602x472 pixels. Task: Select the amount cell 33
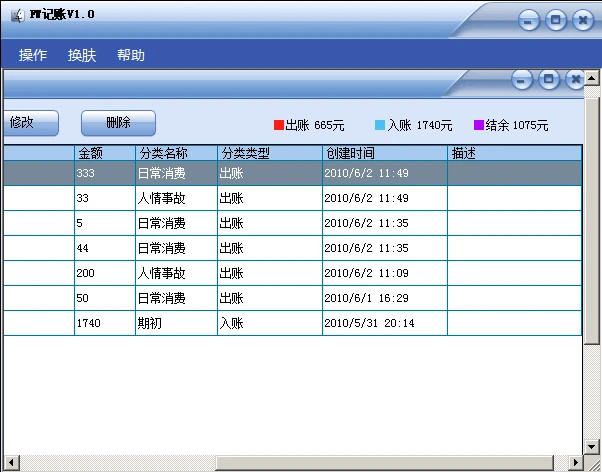[105, 198]
